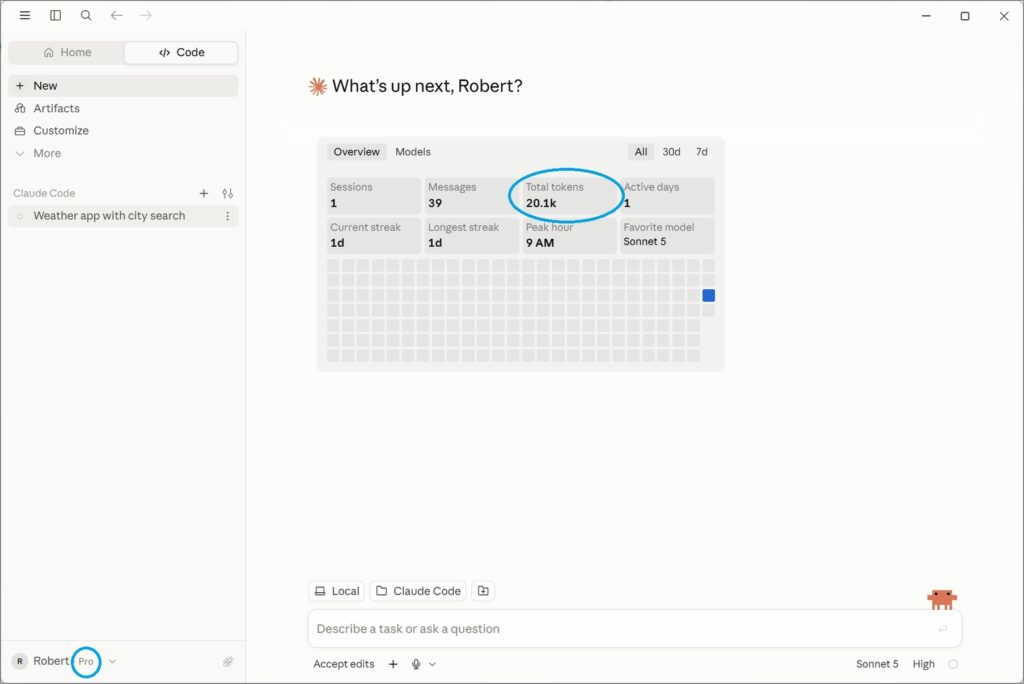Start a New session
This screenshot has width=1024, height=684.
[x=123, y=86]
